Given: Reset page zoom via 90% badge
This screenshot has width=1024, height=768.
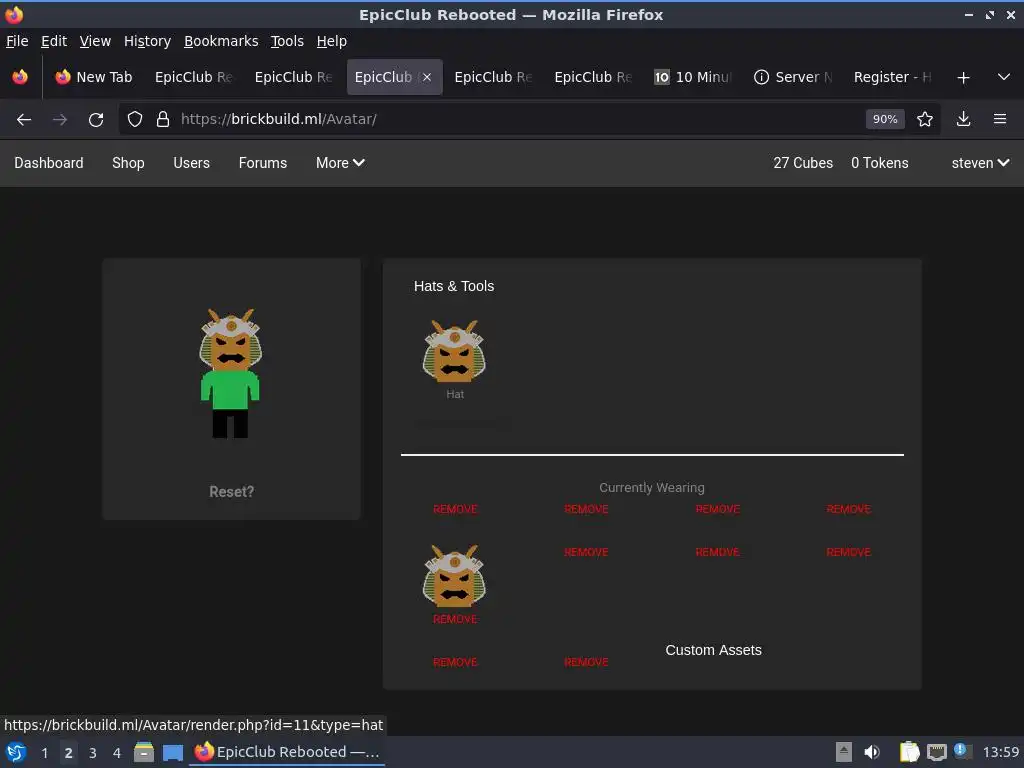Looking at the screenshot, I should (x=885, y=120).
